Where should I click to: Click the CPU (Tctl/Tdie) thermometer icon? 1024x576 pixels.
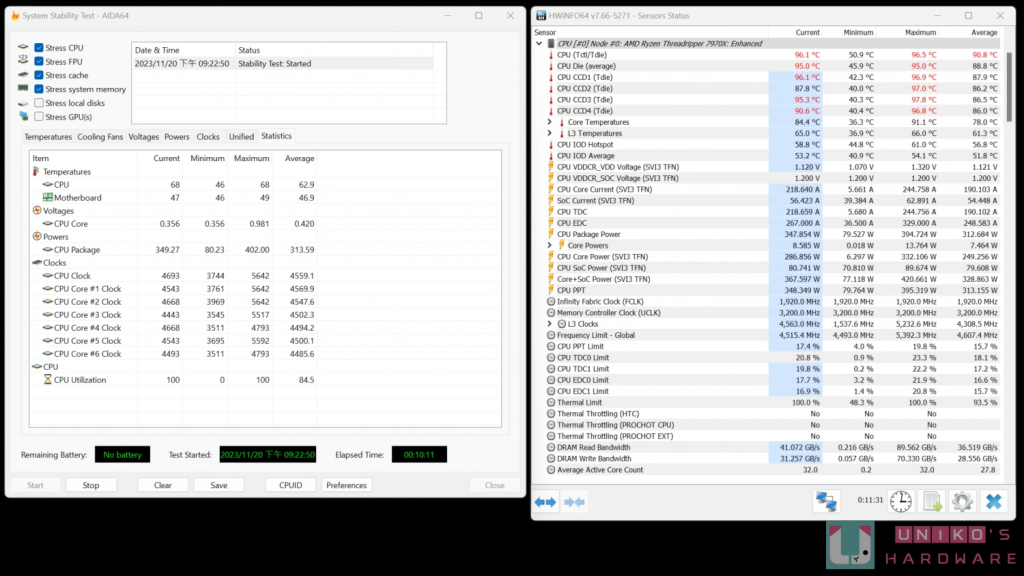[x=551, y=55]
